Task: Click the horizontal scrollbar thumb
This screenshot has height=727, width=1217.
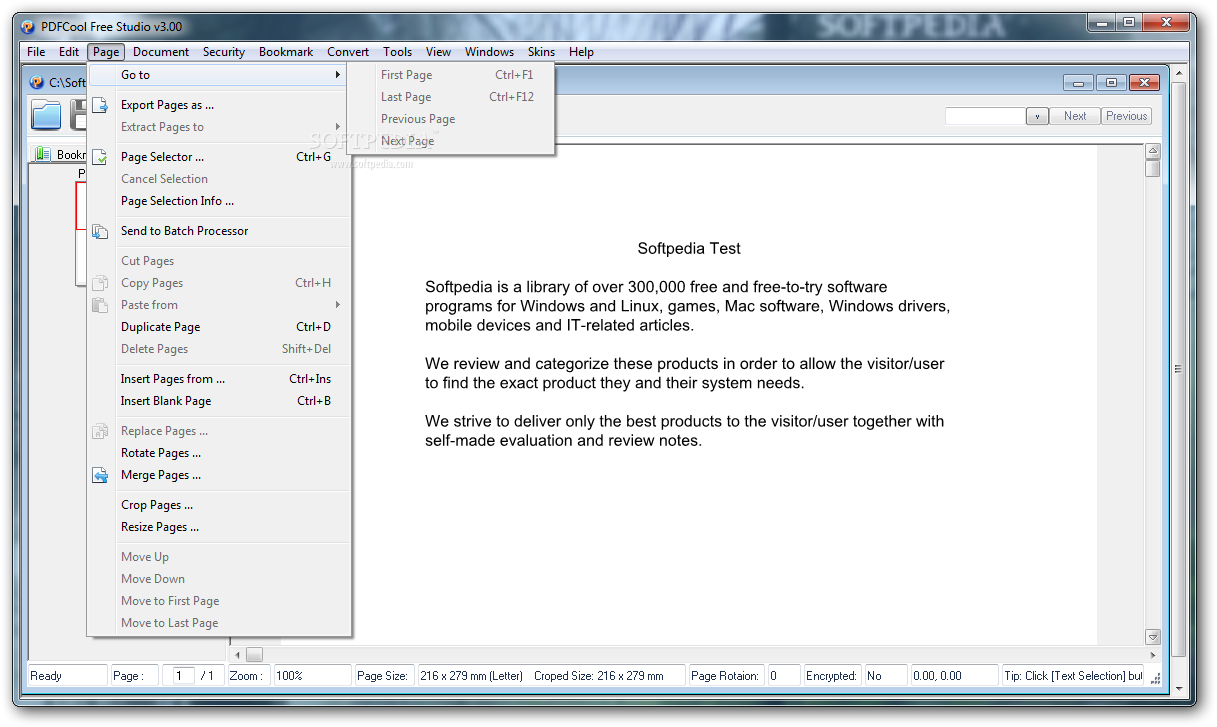Action: point(254,655)
